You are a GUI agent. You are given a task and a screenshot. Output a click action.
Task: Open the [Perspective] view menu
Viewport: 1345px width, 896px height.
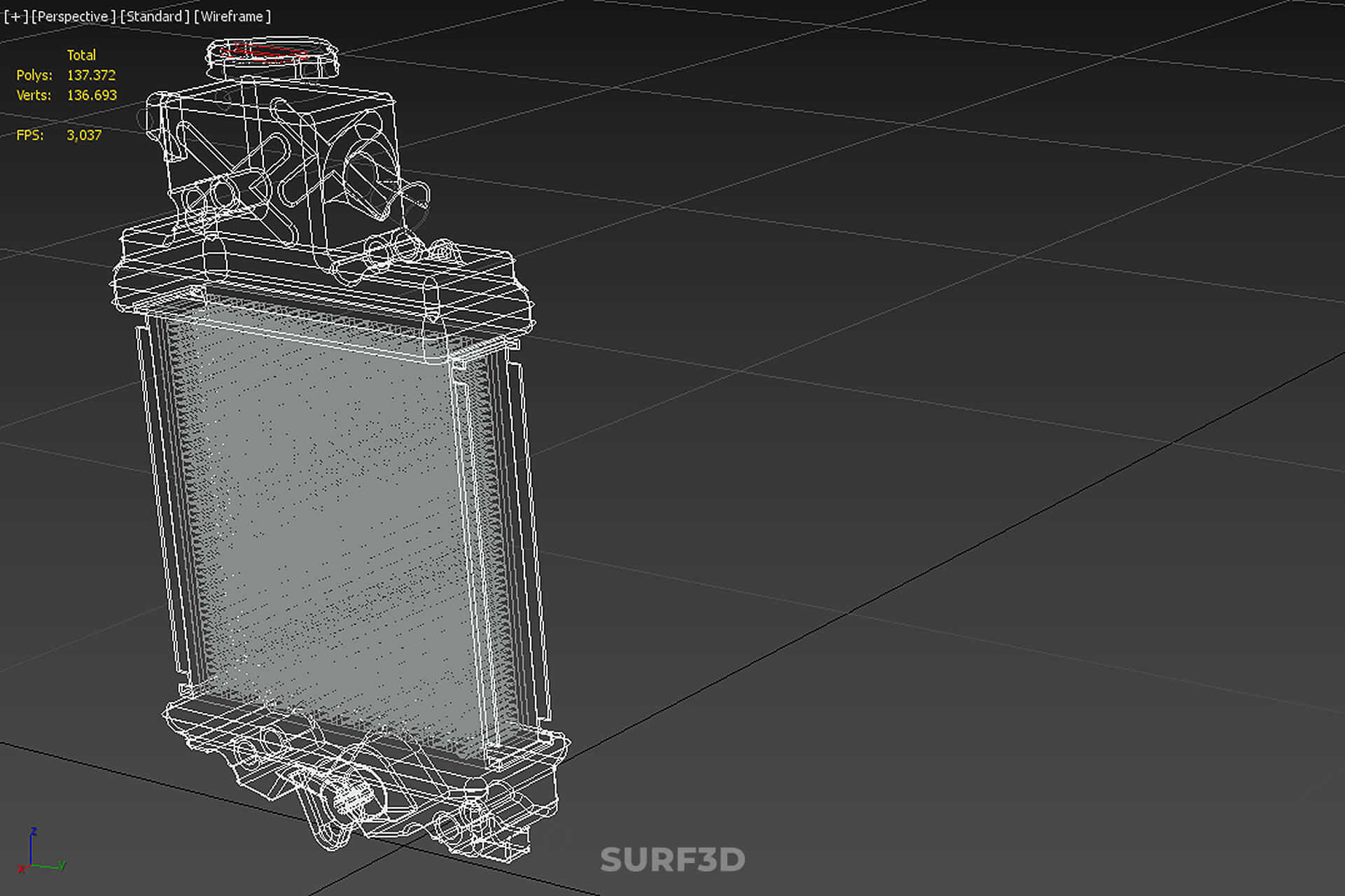click(74, 16)
